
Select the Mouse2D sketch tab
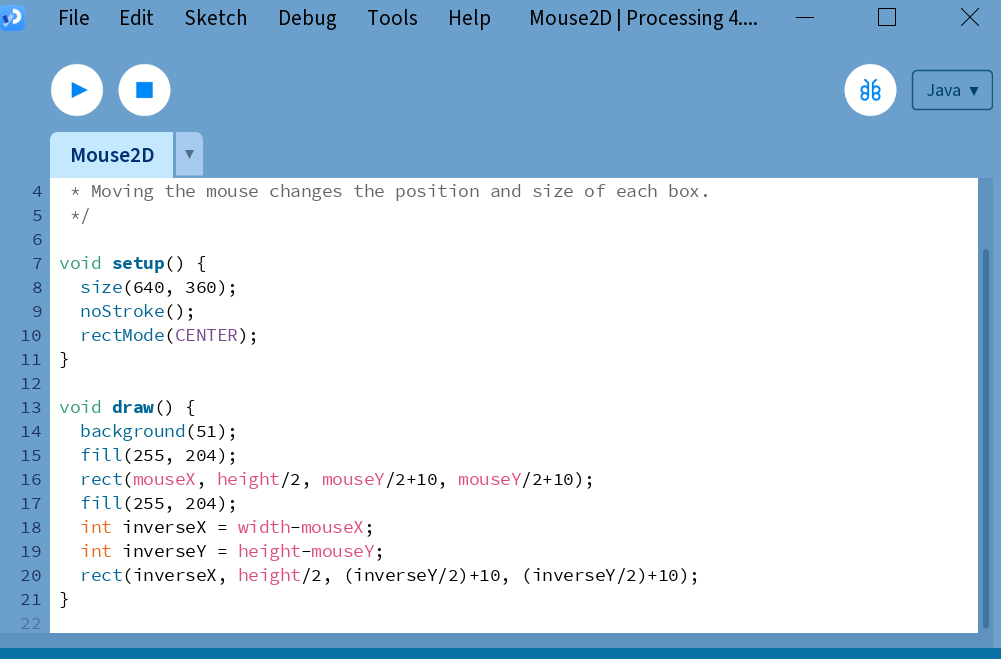(112, 155)
